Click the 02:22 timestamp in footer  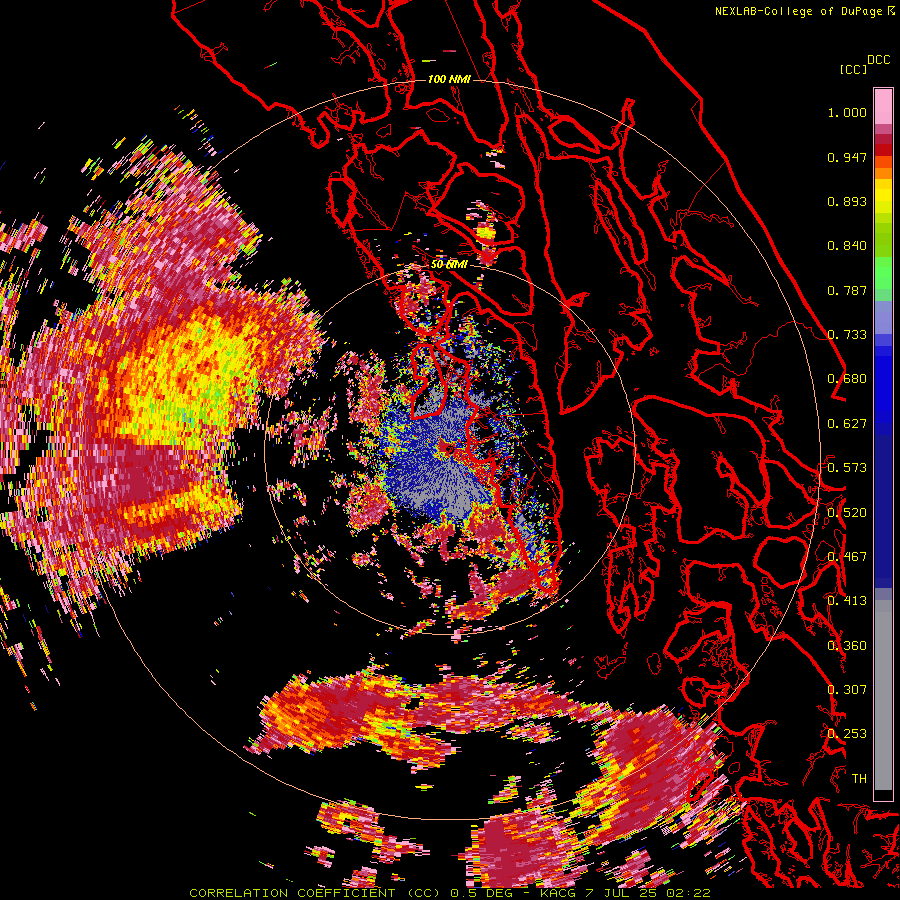click(688, 893)
